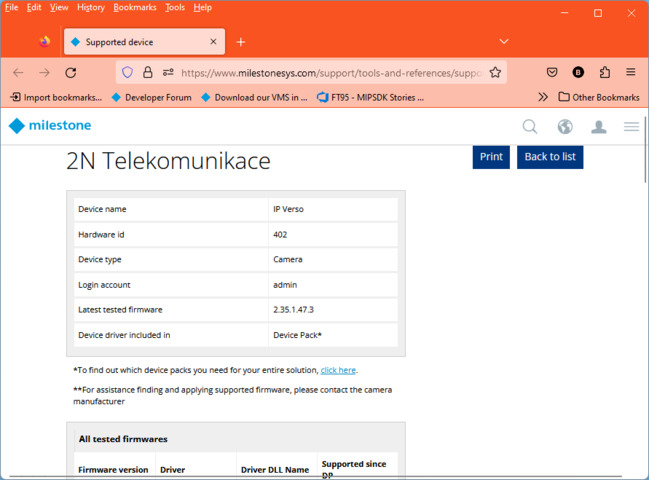Open the Bookmarks menu
649x480 pixels.
tap(135, 8)
